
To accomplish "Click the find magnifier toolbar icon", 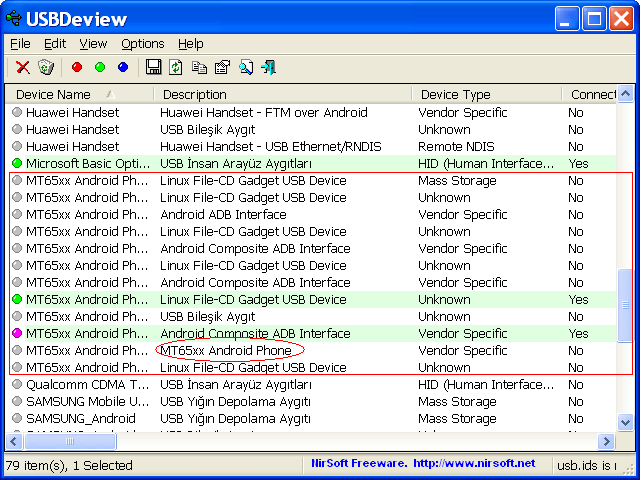I will pos(246,67).
